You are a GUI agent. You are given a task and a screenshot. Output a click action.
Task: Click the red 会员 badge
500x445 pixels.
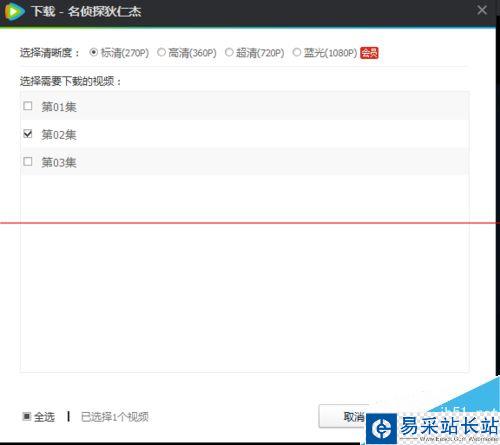tap(369, 53)
